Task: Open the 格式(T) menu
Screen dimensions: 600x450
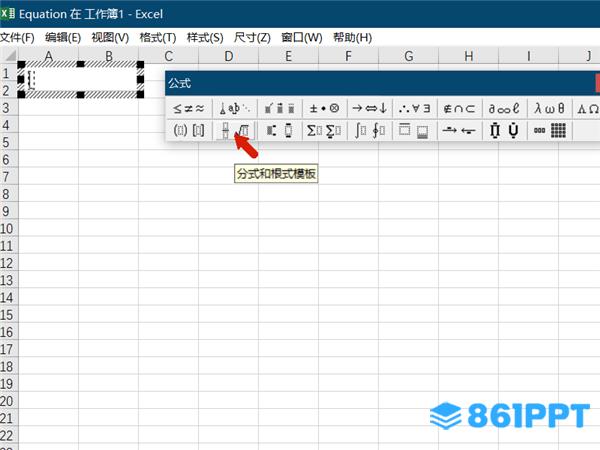Action: (158, 38)
